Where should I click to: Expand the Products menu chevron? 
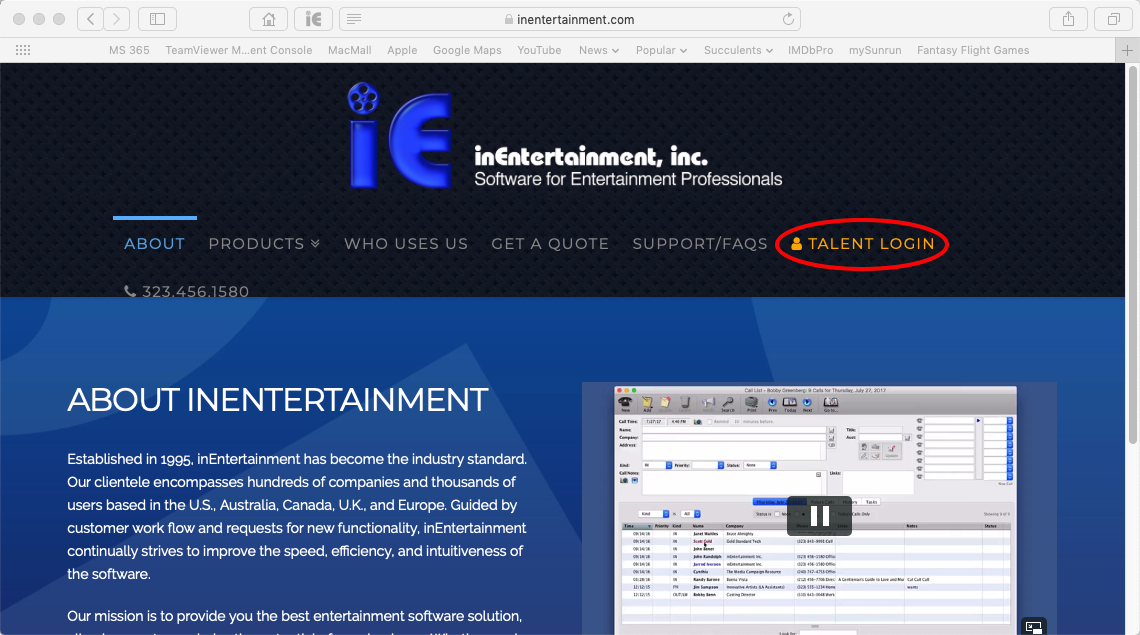(315, 244)
